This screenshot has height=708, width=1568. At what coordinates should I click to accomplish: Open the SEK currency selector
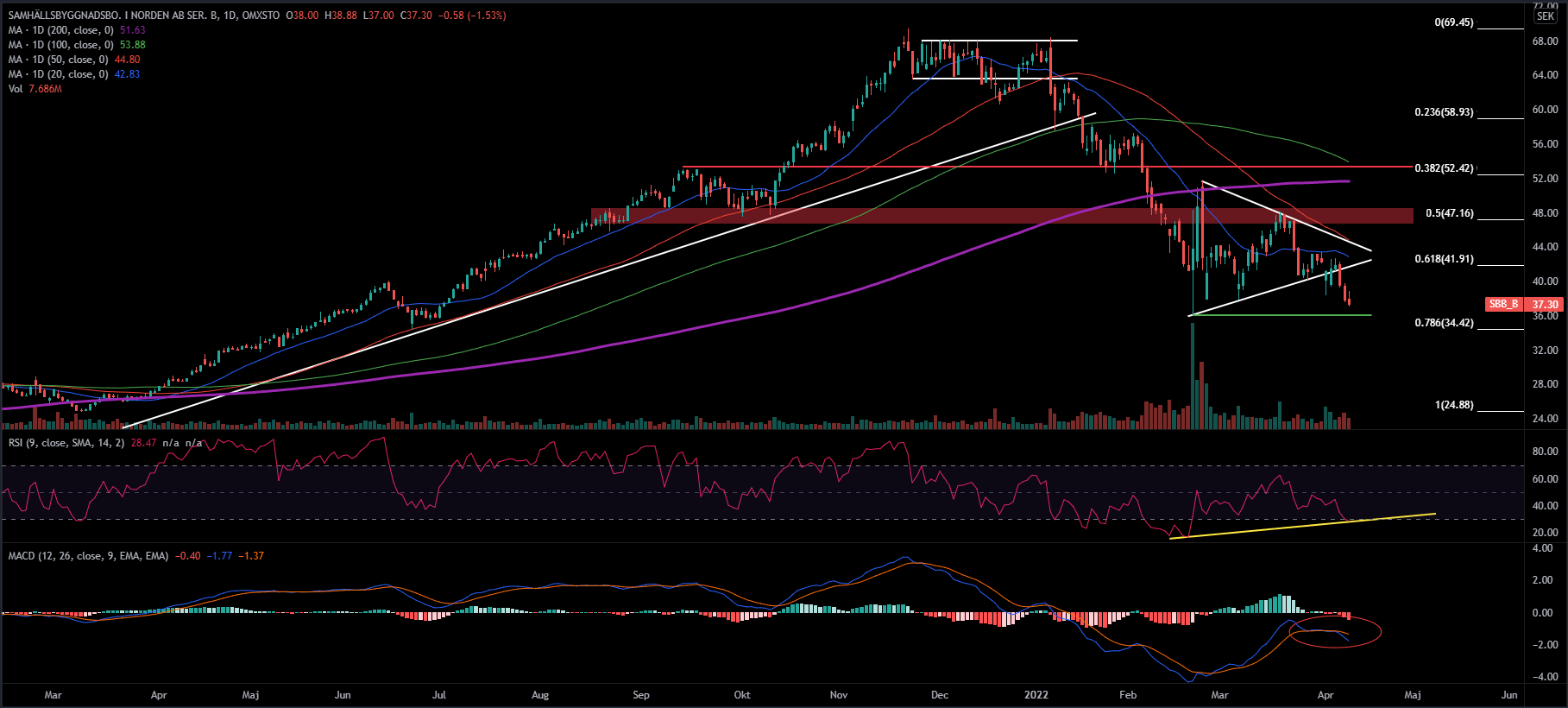pos(1545,16)
